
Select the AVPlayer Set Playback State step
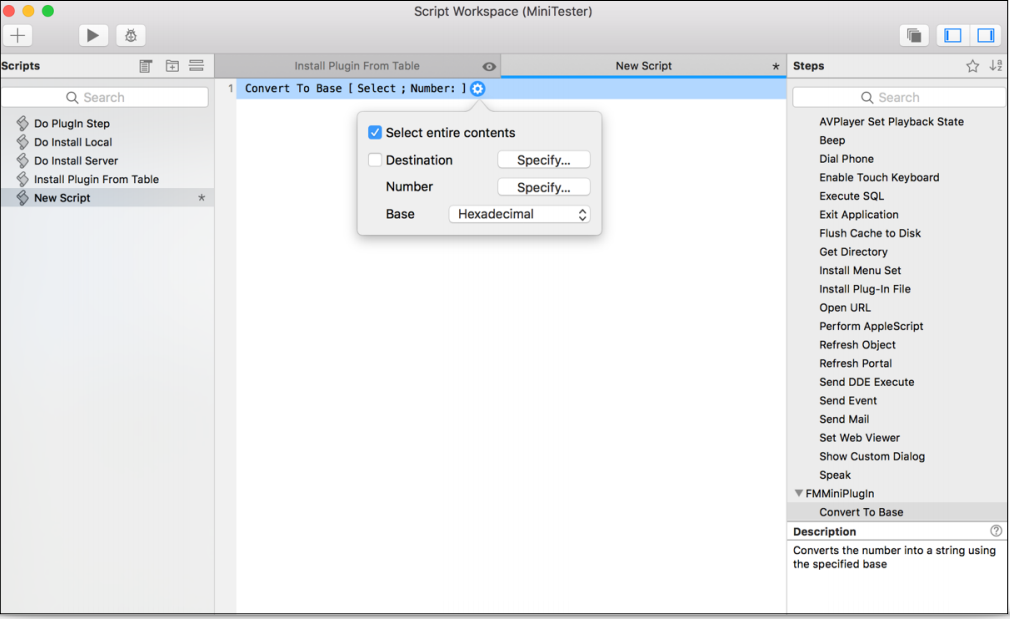point(891,121)
